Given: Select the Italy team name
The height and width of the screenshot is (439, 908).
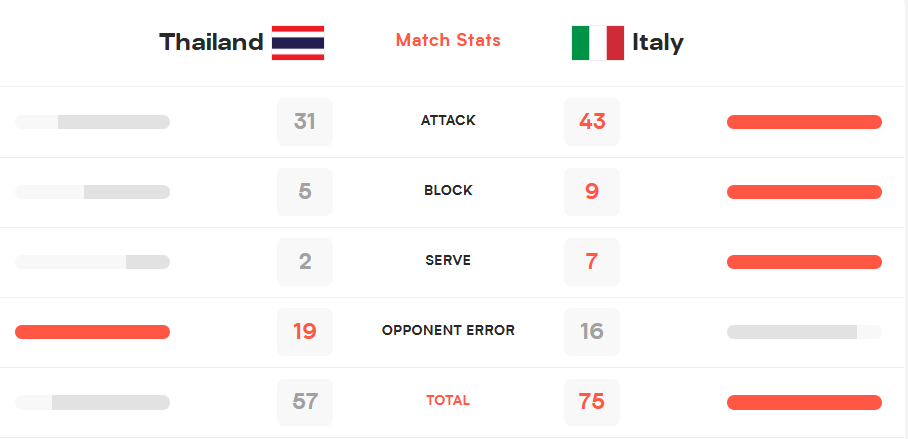Looking at the screenshot, I should tap(658, 42).
